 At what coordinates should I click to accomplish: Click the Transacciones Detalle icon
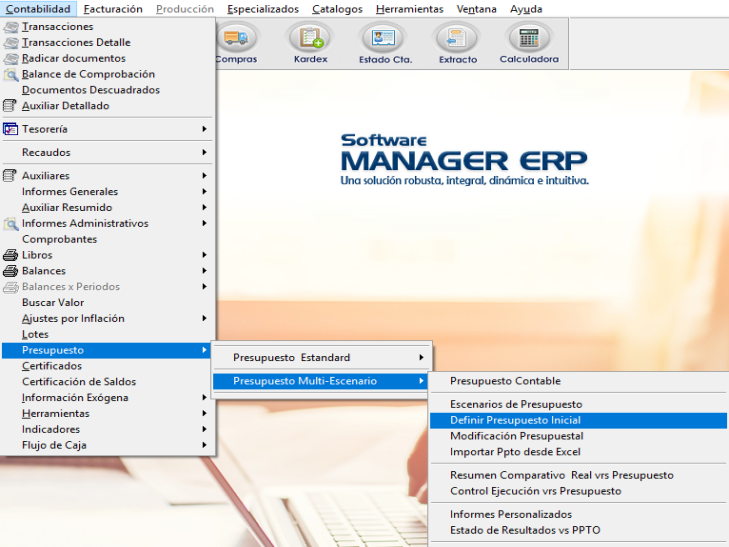11,43
